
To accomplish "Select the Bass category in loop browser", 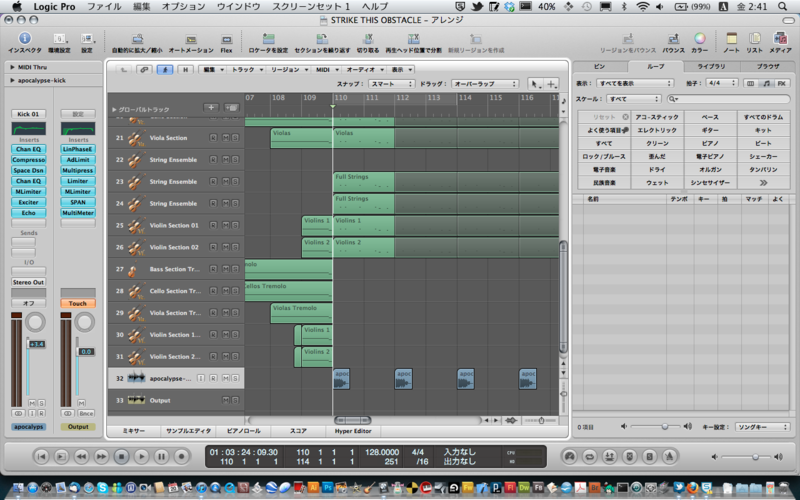I will tap(710, 117).
